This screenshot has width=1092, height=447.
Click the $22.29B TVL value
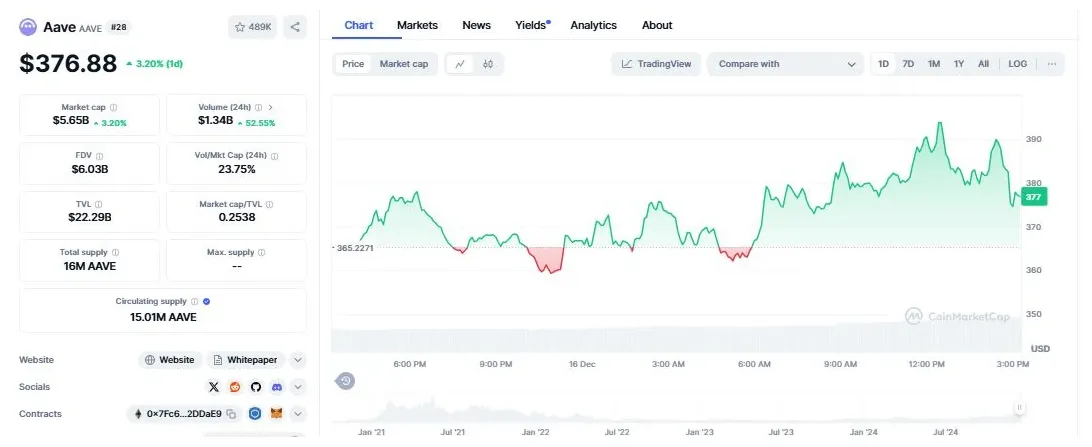88,218
